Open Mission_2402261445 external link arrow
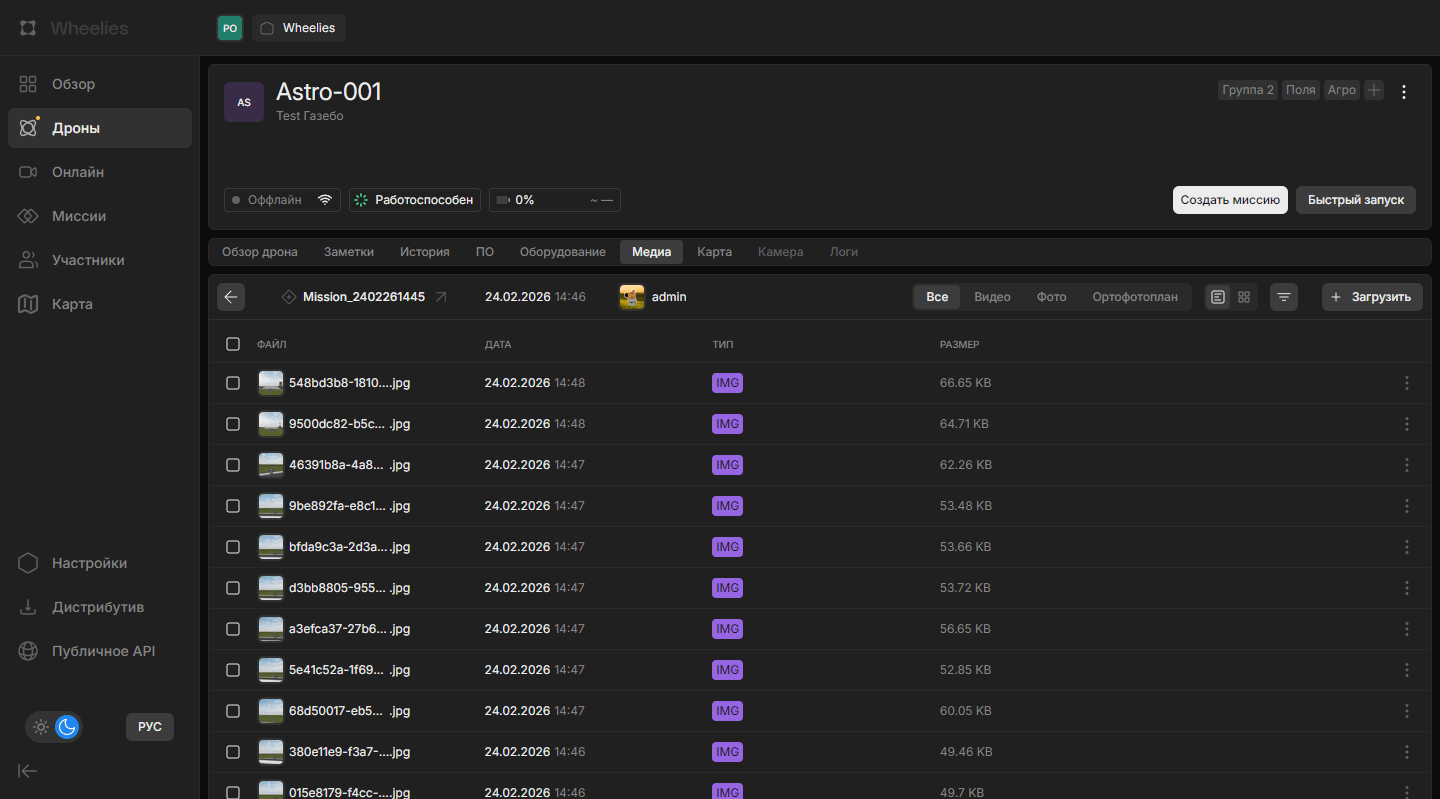 click(x=441, y=297)
